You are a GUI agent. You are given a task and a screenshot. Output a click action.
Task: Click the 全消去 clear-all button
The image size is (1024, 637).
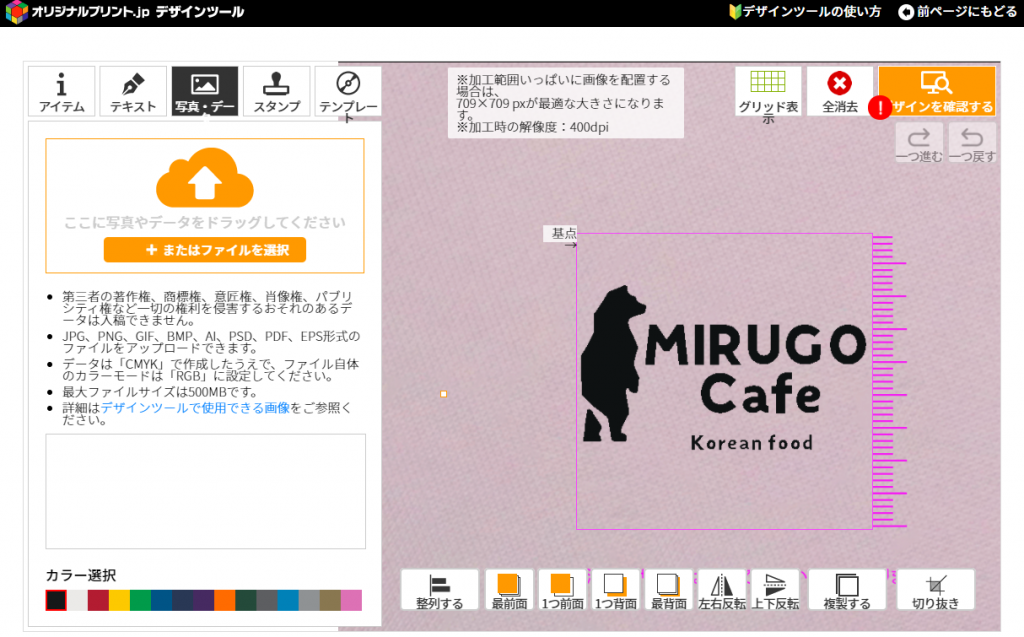840,91
